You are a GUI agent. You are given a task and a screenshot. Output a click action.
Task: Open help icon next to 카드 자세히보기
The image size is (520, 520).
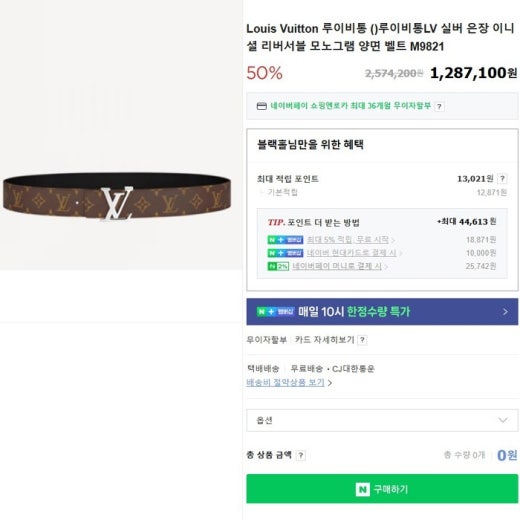pyautogui.click(x=362, y=340)
